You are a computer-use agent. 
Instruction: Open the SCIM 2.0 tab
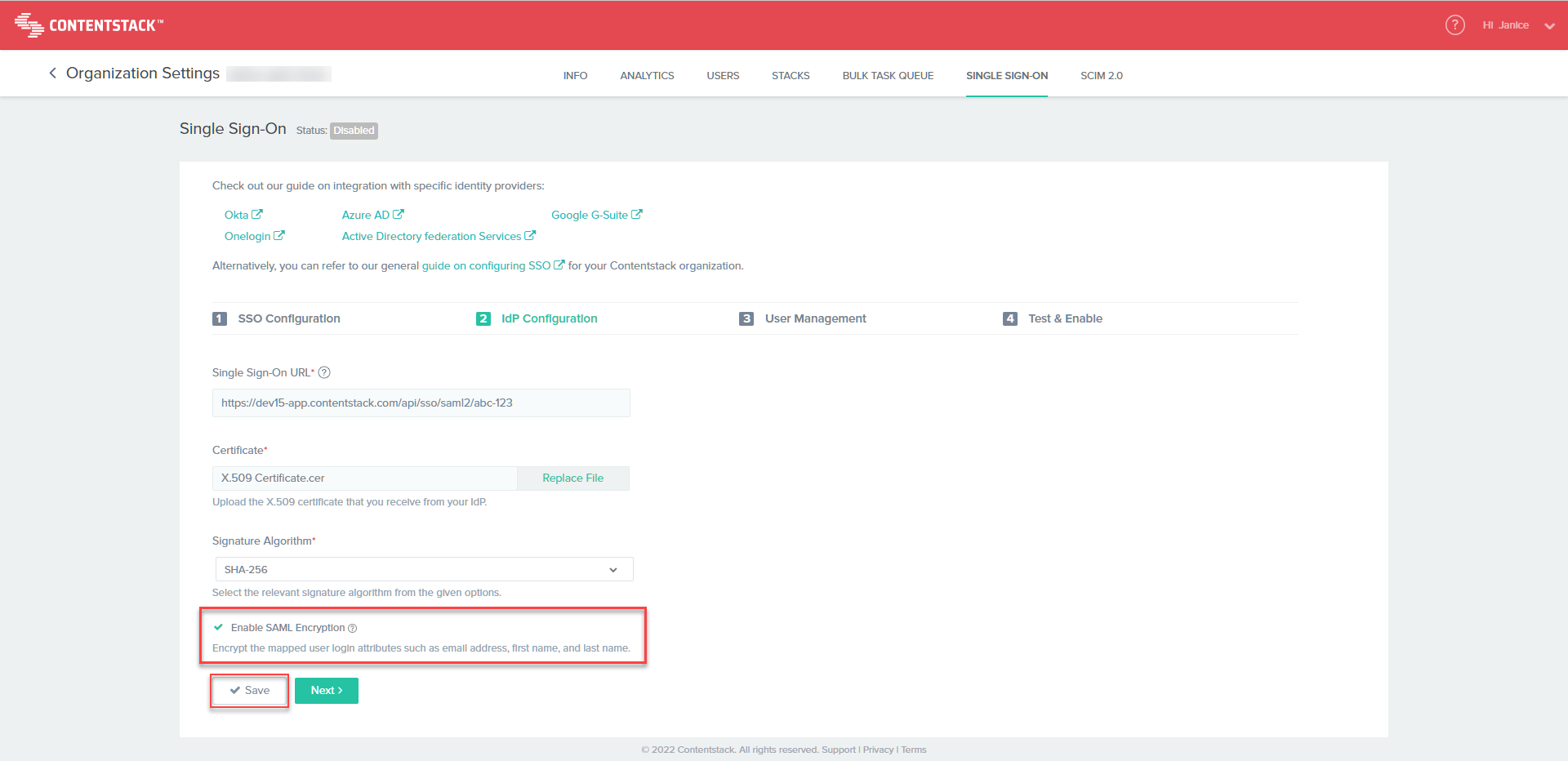[x=1102, y=75]
